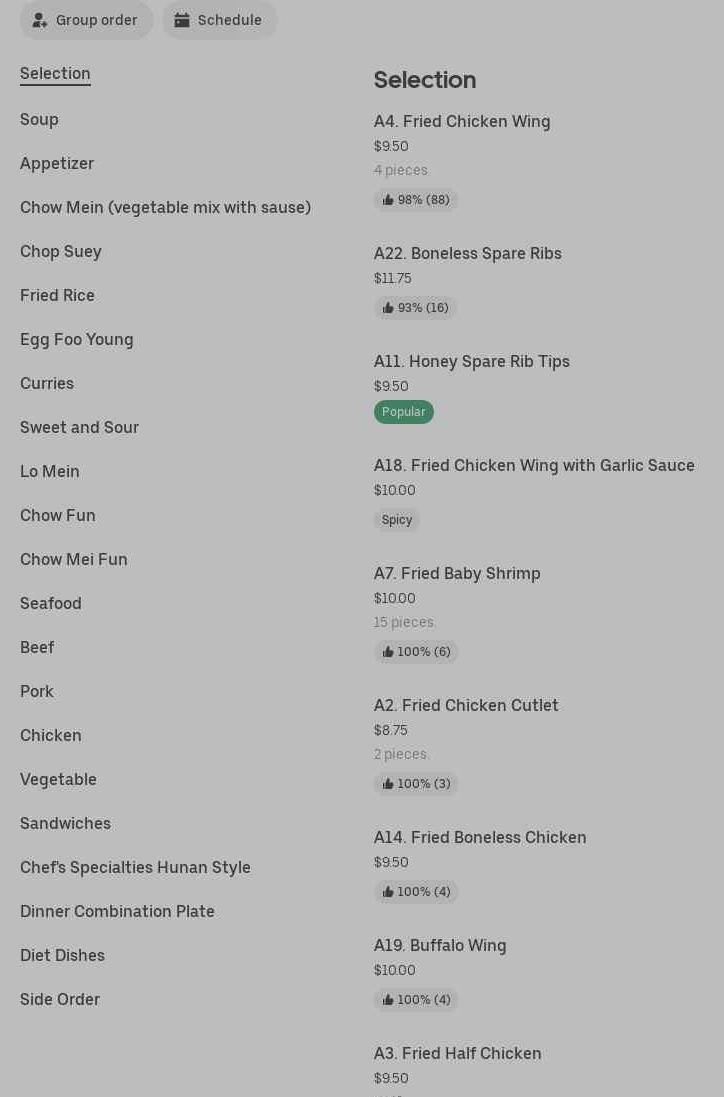Click thumbs-up rating on Fried Baby Shrimp
The width and height of the screenshot is (724, 1097).
coord(416,652)
